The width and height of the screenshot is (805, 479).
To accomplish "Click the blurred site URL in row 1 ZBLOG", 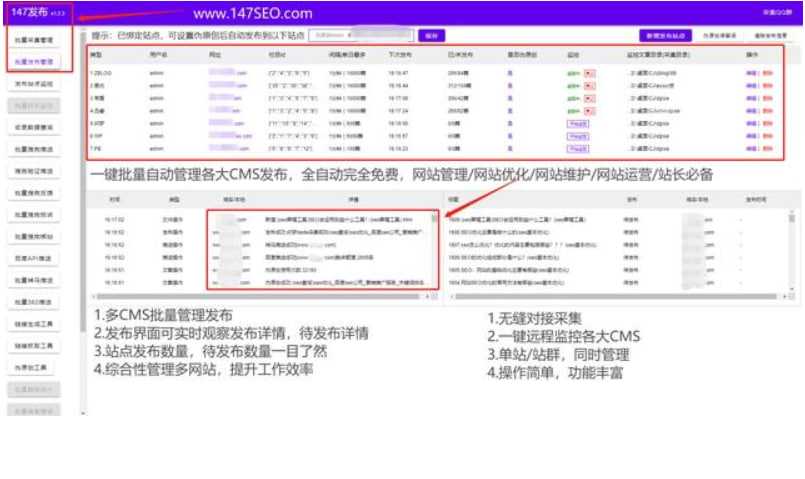I will click(228, 73).
